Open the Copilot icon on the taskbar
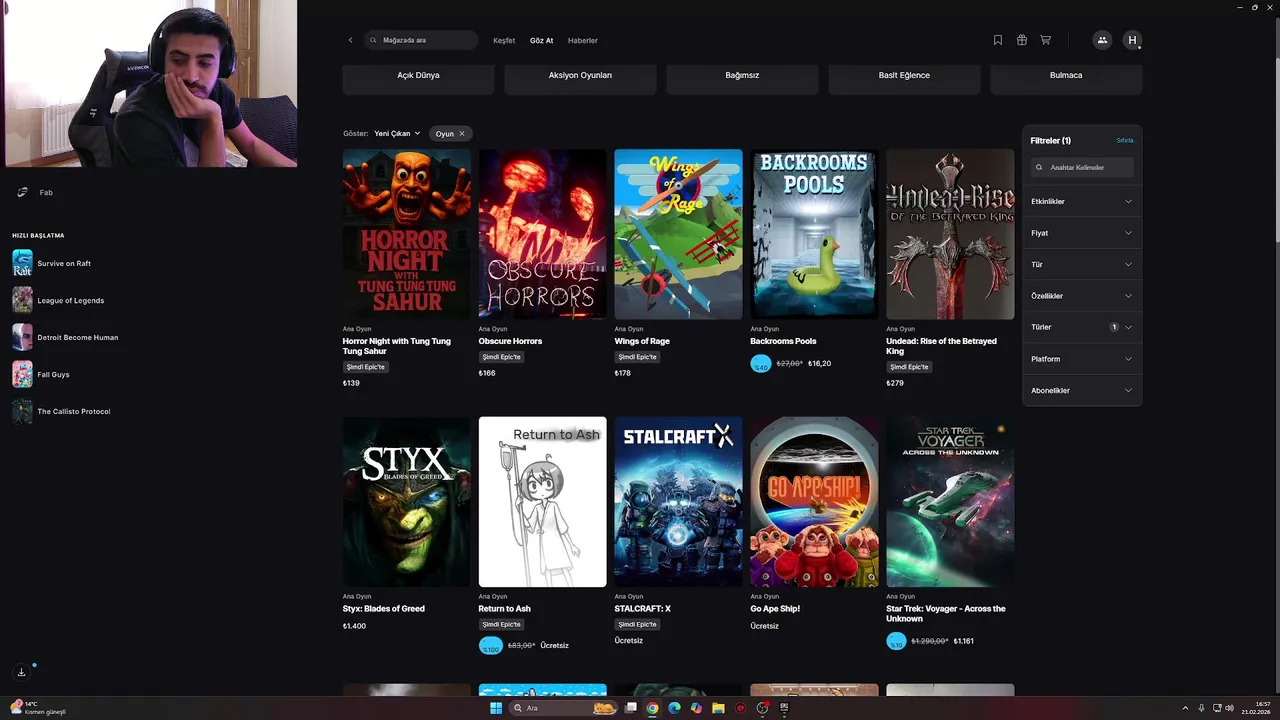1280x720 pixels. (x=696, y=708)
